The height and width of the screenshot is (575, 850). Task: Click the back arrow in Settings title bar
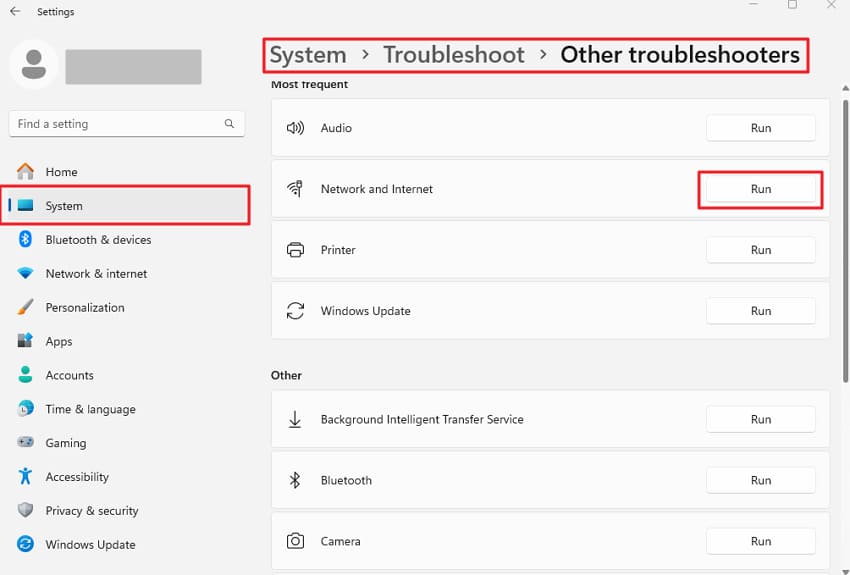tap(15, 11)
